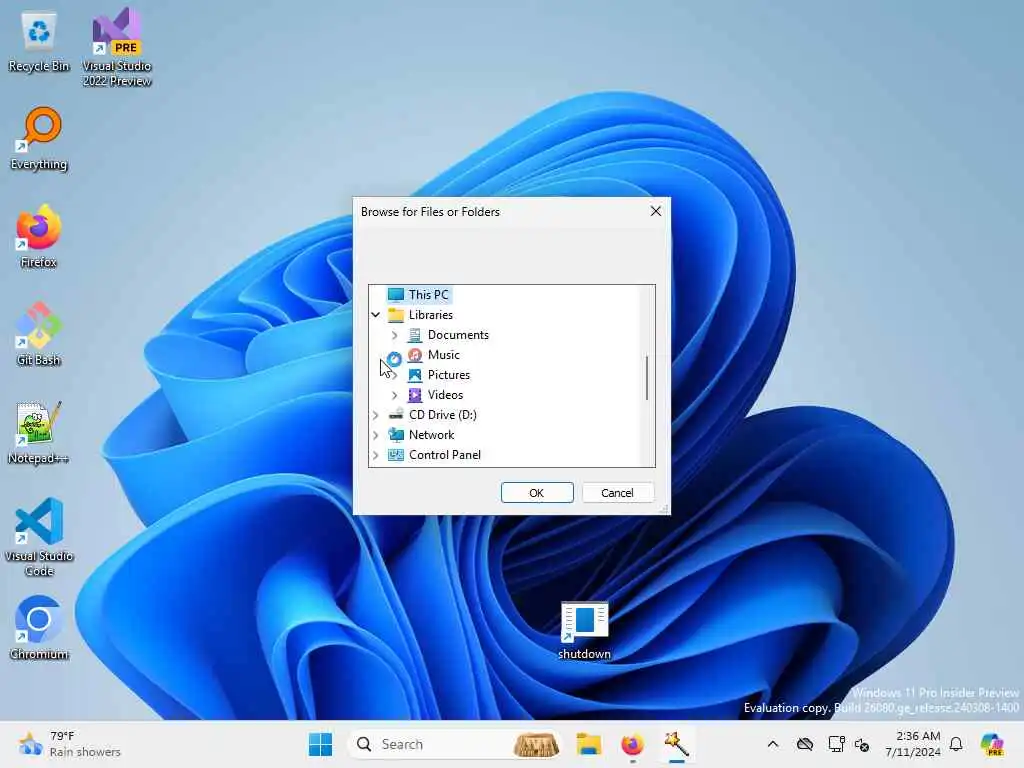
Task: Select Control Panel in the tree
Action: [x=445, y=455]
